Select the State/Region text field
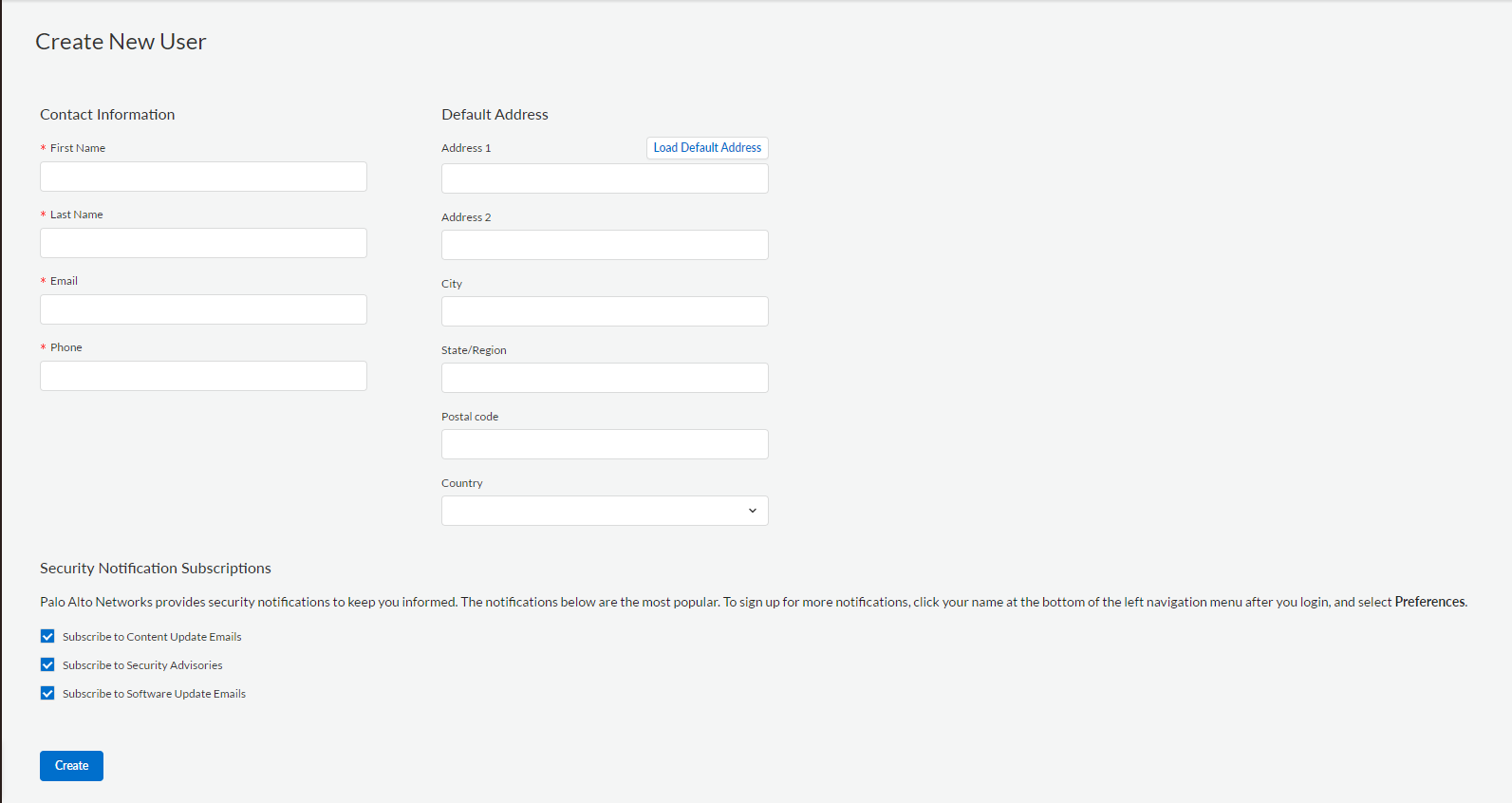 click(x=605, y=378)
